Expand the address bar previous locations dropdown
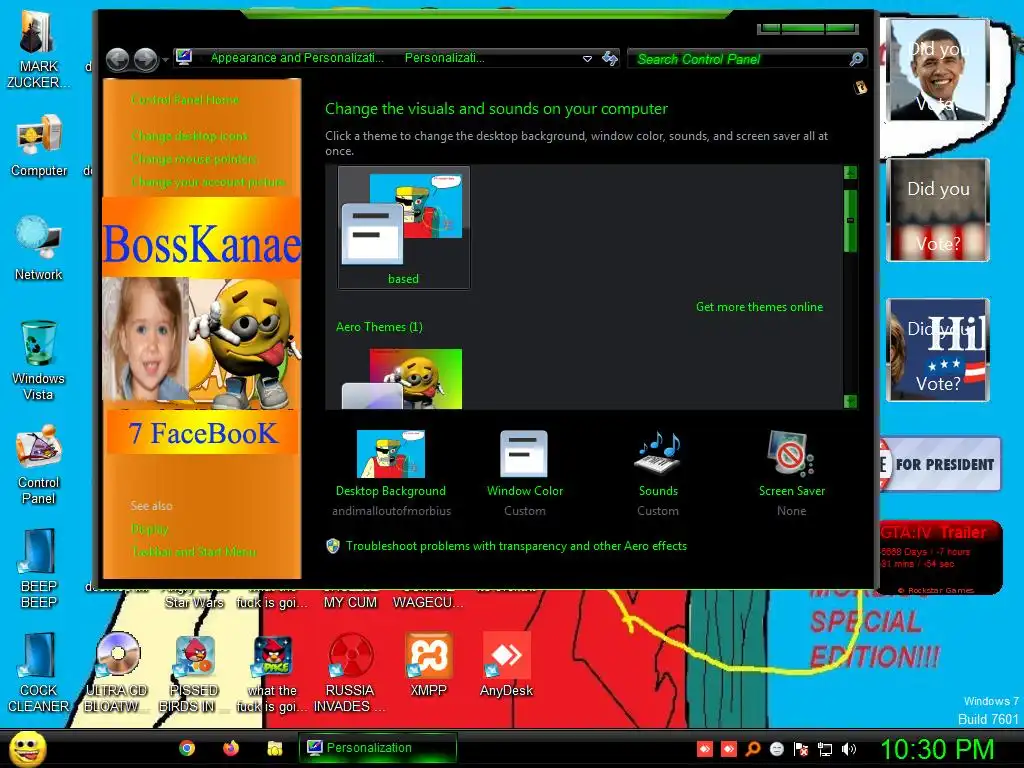 [x=587, y=59]
